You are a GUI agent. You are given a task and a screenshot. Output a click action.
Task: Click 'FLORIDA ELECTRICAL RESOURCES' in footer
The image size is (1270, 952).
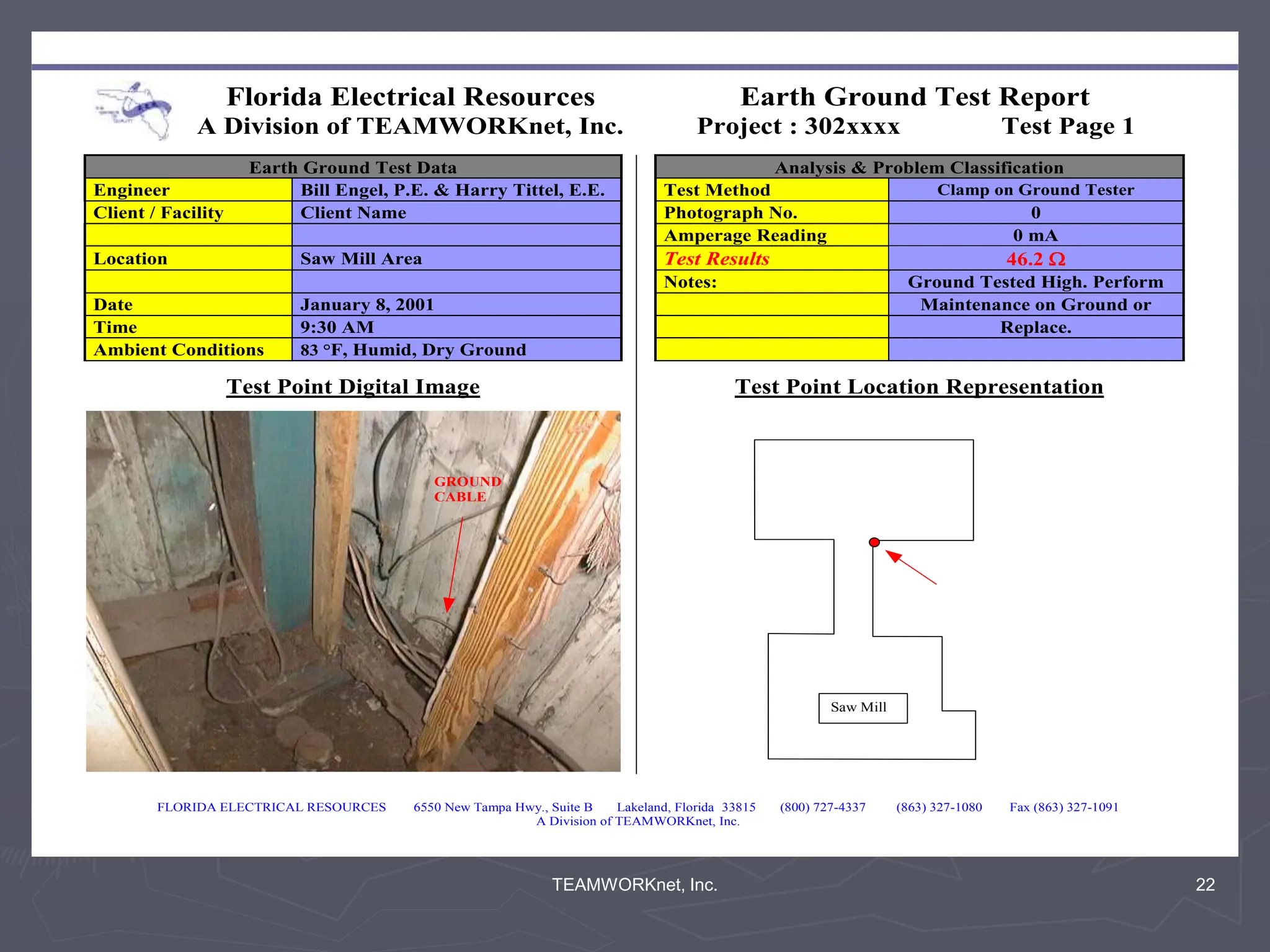(x=272, y=807)
